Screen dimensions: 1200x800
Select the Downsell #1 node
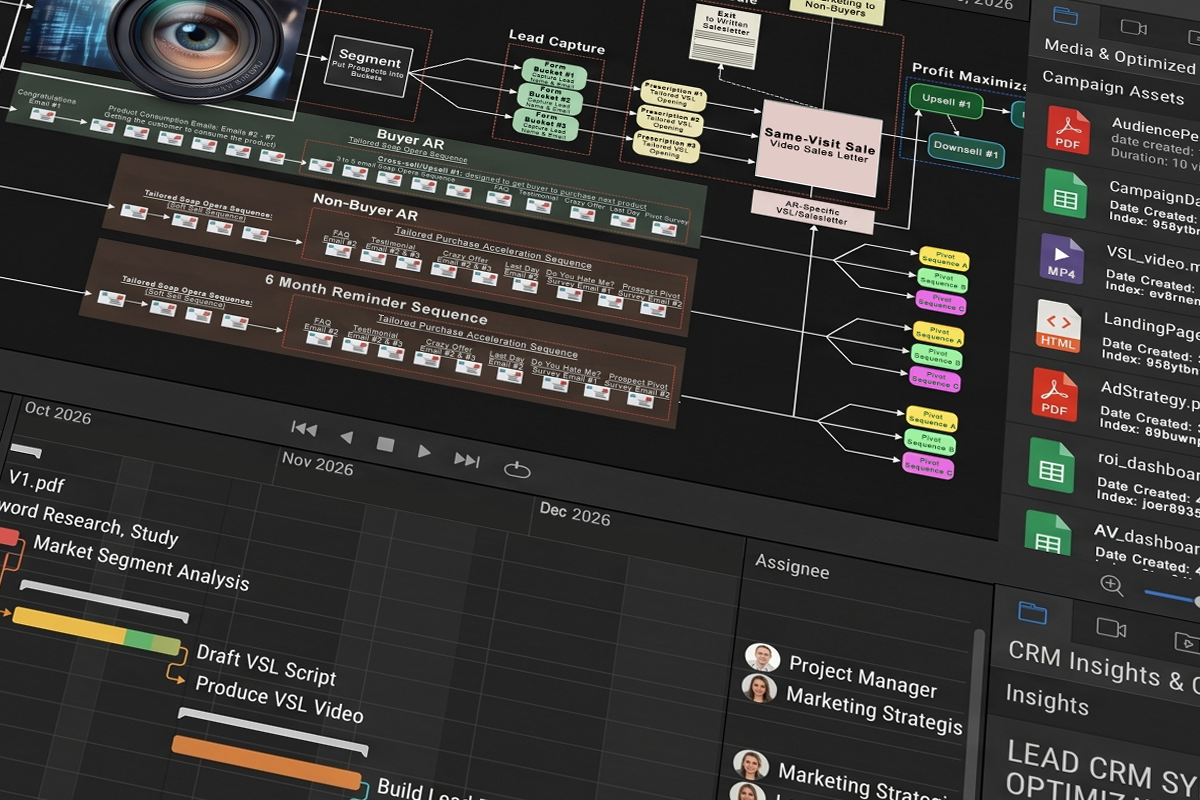966,151
